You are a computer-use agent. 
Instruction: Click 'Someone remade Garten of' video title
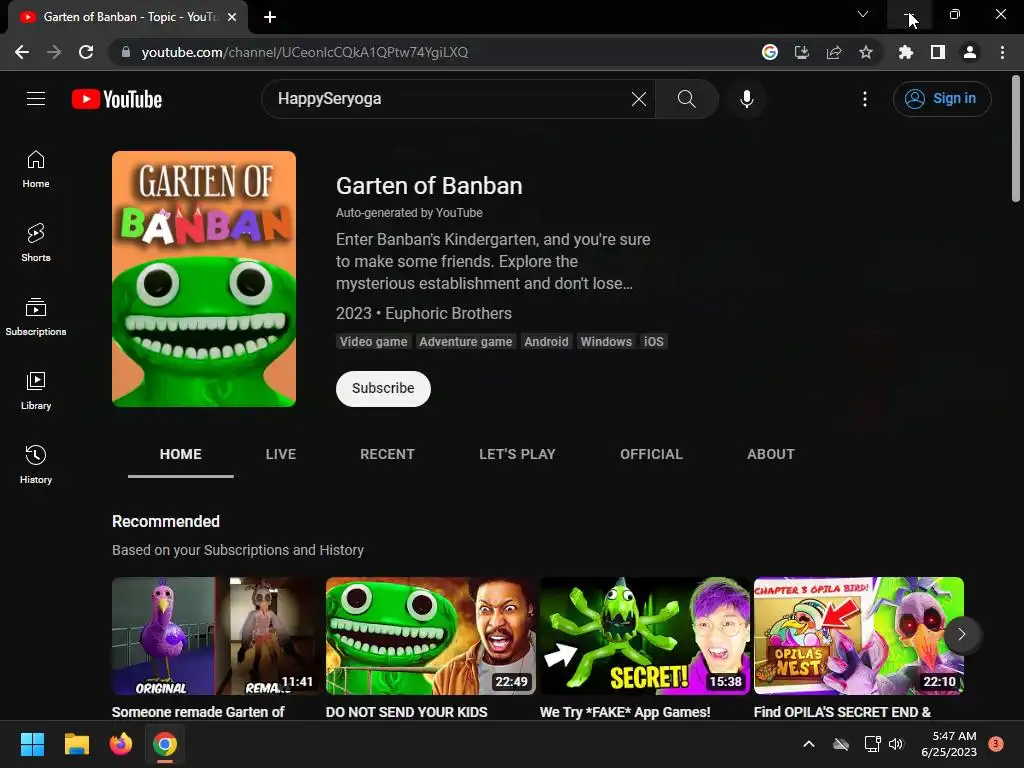tap(198, 712)
